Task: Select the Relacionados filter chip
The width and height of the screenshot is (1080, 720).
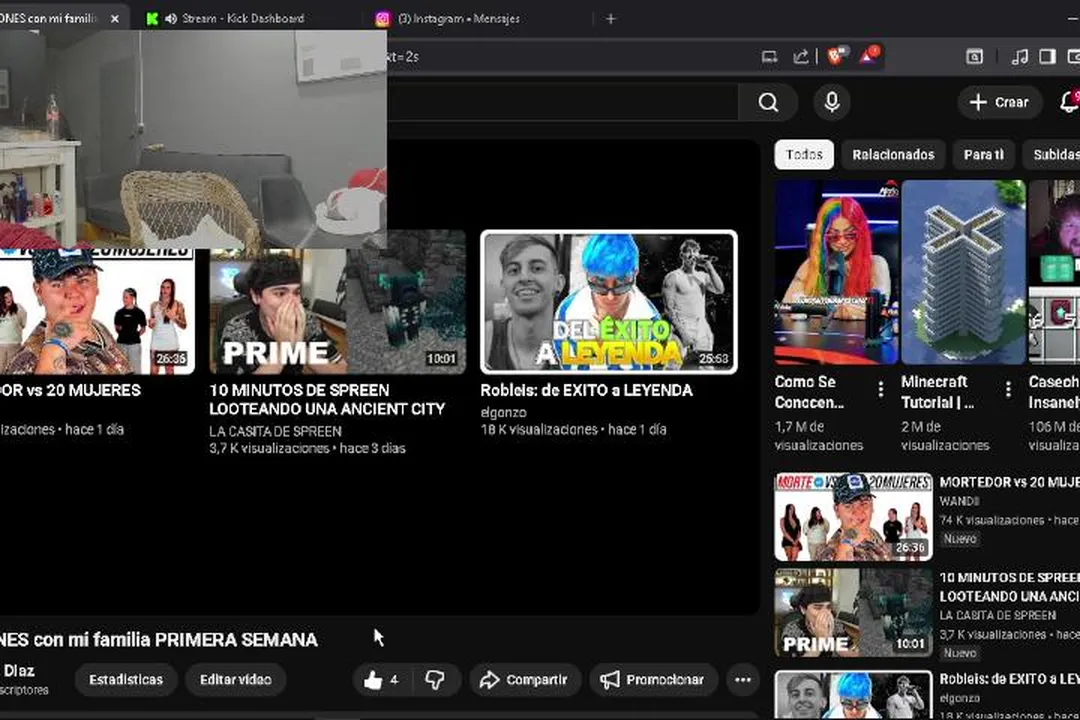Action: (893, 154)
